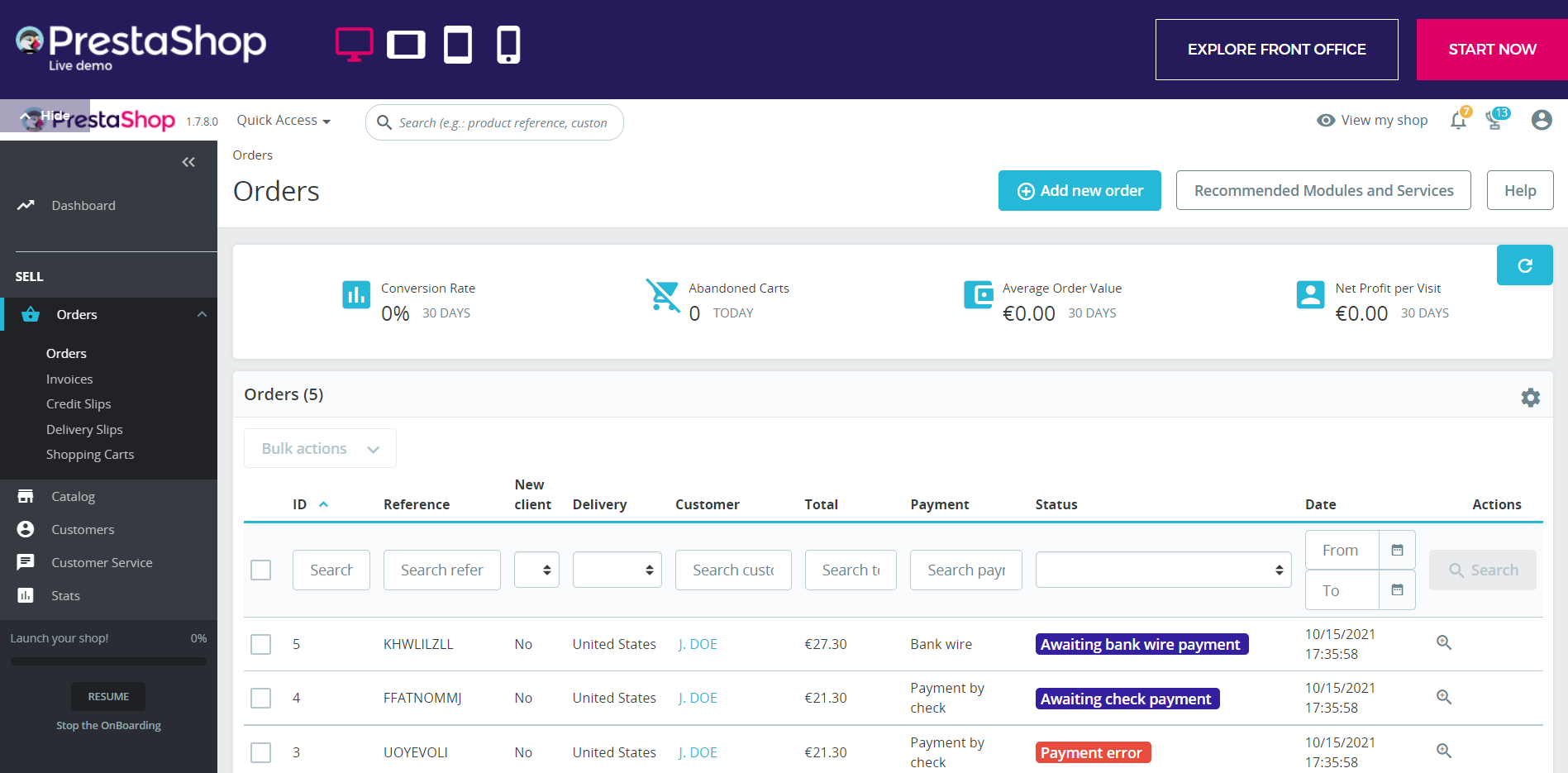The width and height of the screenshot is (1568, 773).
Task: Open Customers menu in sidebar
Action: click(x=83, y=529)
